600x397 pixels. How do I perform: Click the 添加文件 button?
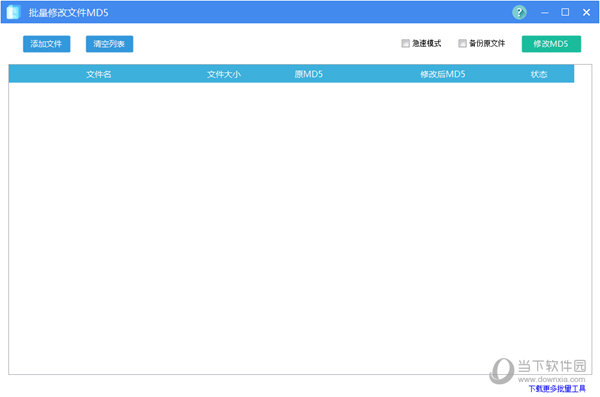point(47,44)
